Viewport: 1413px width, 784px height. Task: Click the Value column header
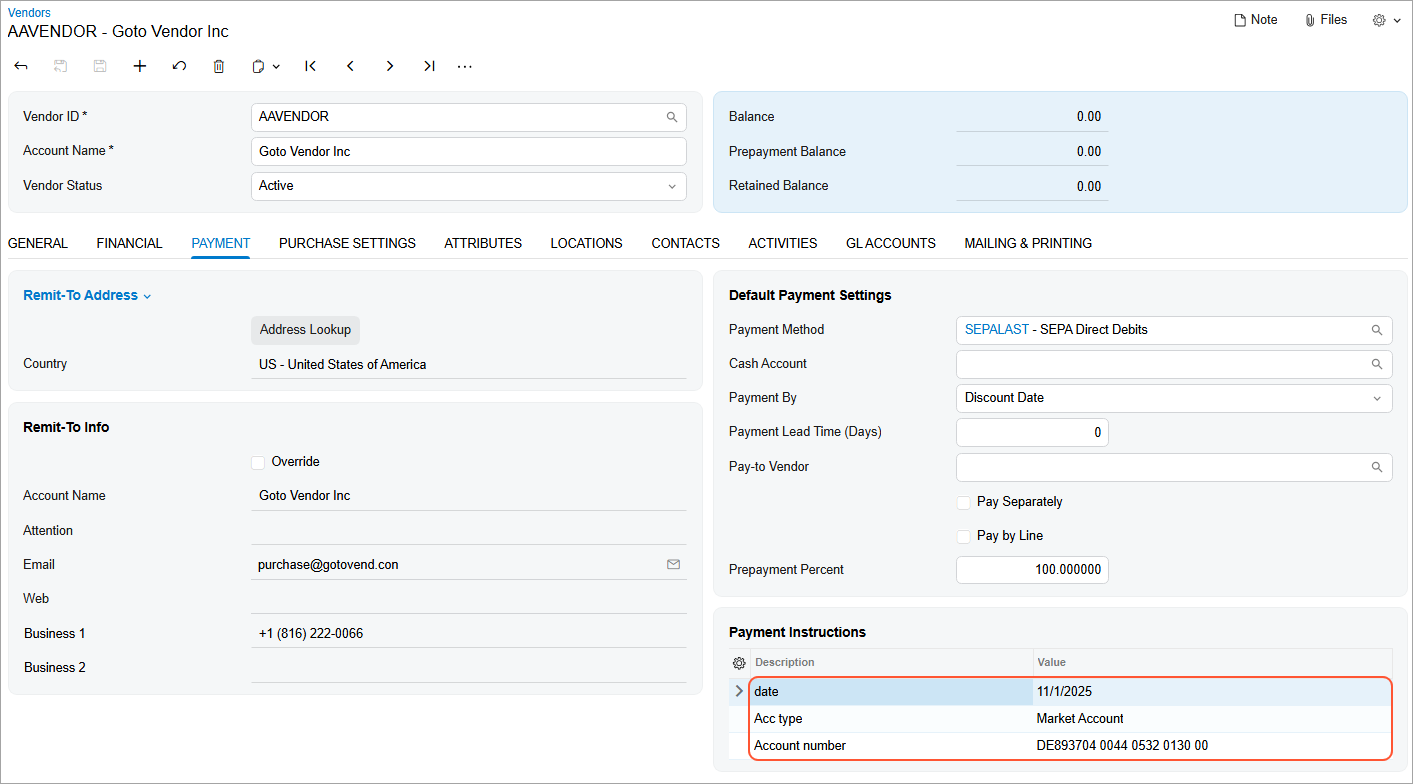1211,662
